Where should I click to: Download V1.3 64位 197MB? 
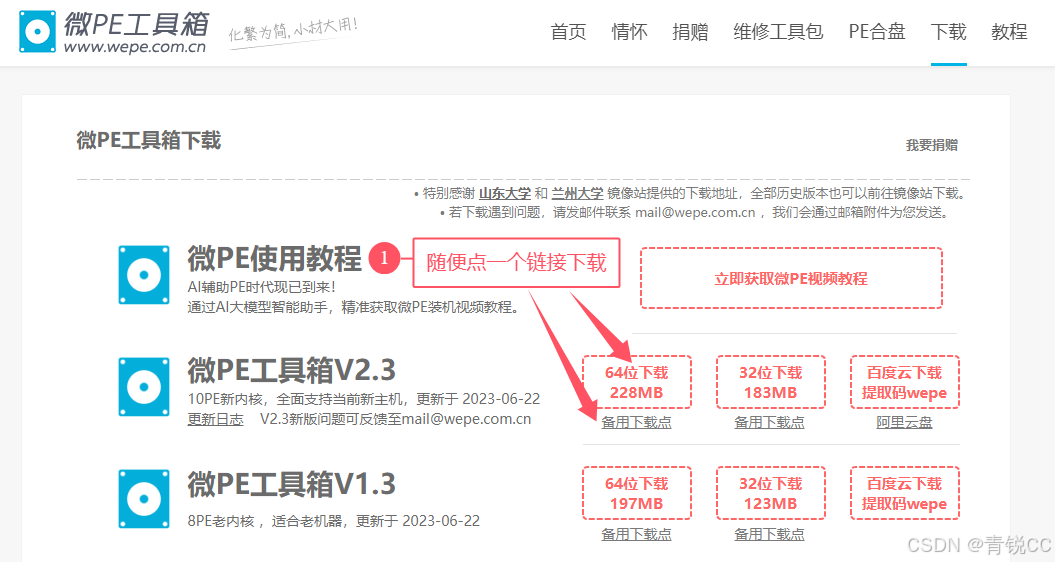[636, 493]
